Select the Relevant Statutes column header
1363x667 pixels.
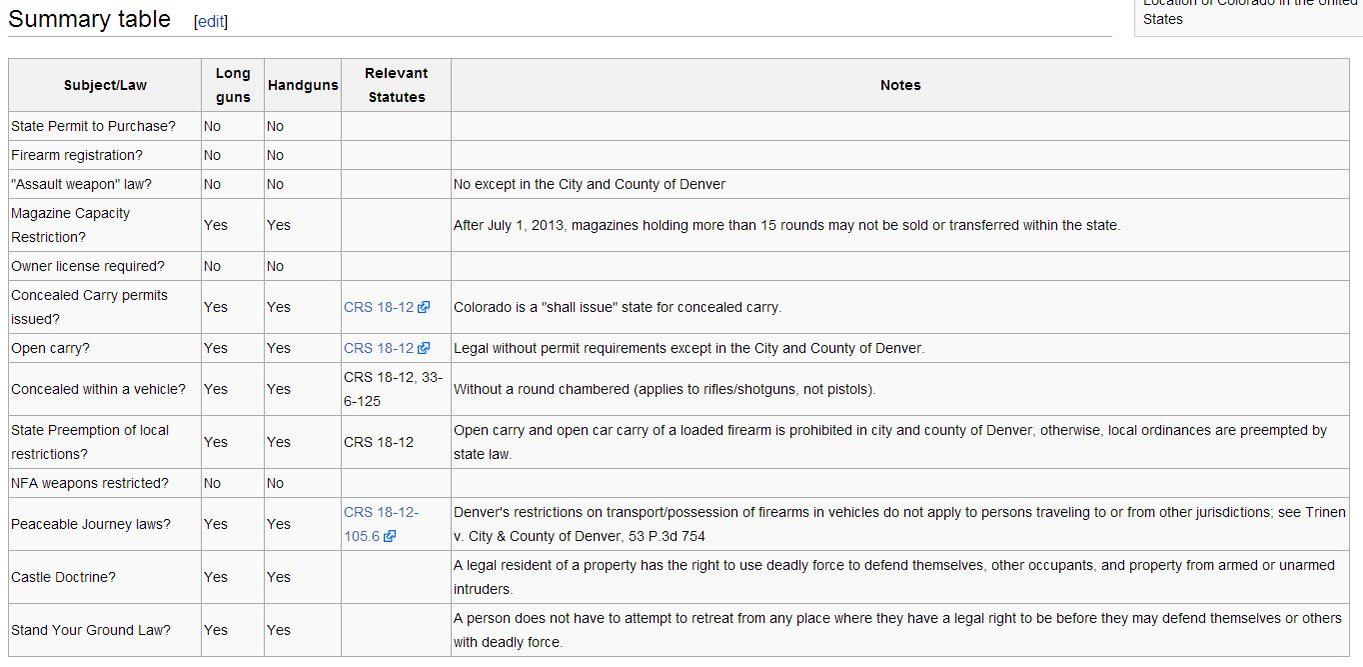[396, 85]
